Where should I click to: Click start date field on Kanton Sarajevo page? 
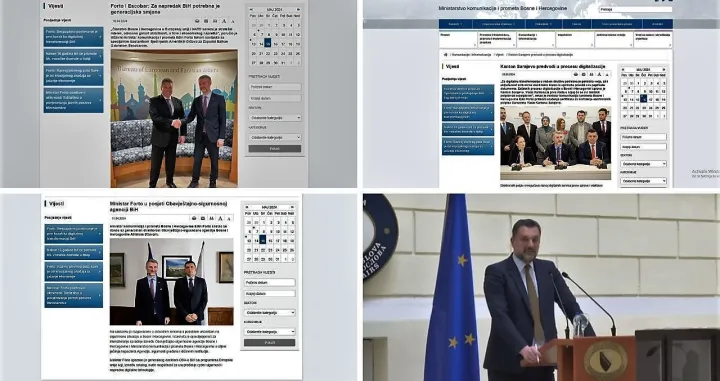pyautogui.click(x=643, y=137)
